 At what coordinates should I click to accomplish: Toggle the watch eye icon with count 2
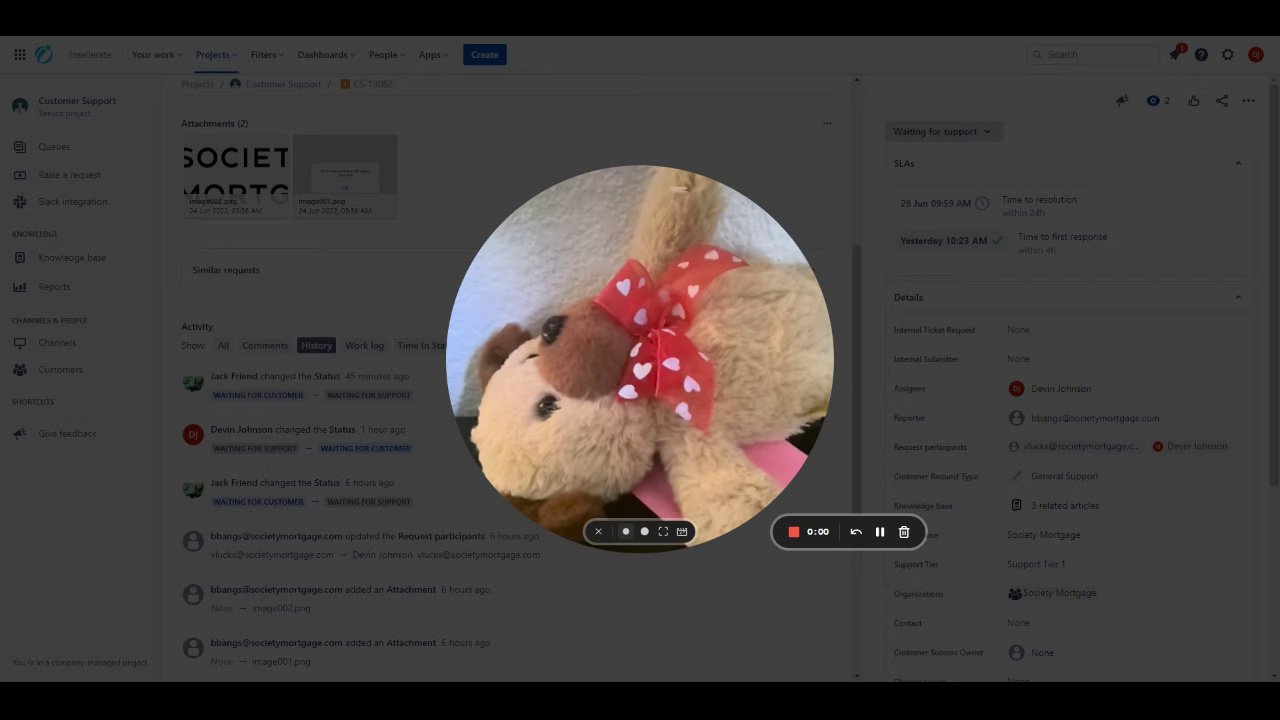pyautogui.click(x=1158, y=101)
